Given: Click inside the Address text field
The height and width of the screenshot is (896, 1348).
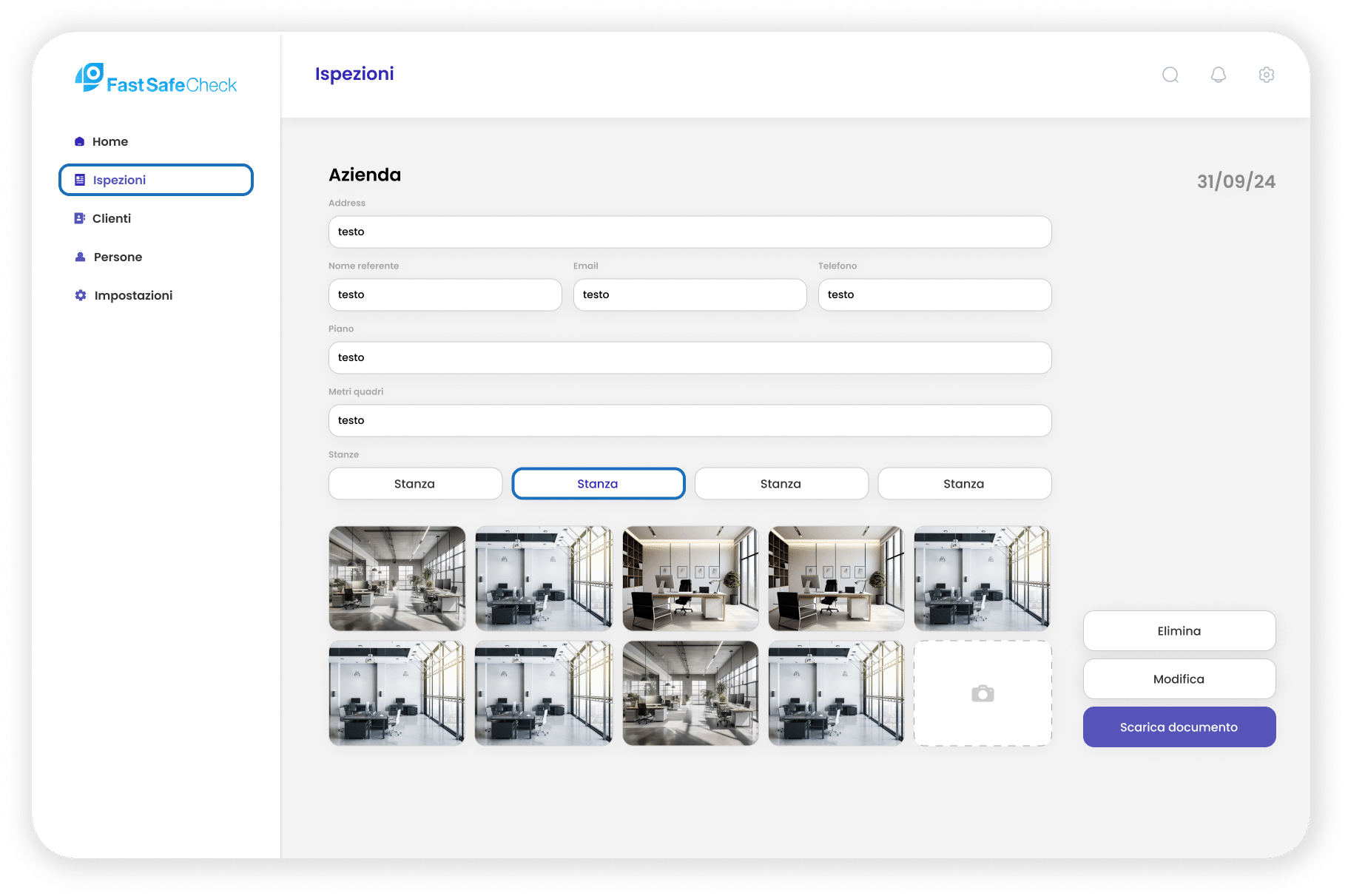Looking at the screenshot, I should [x=689, y=232].
